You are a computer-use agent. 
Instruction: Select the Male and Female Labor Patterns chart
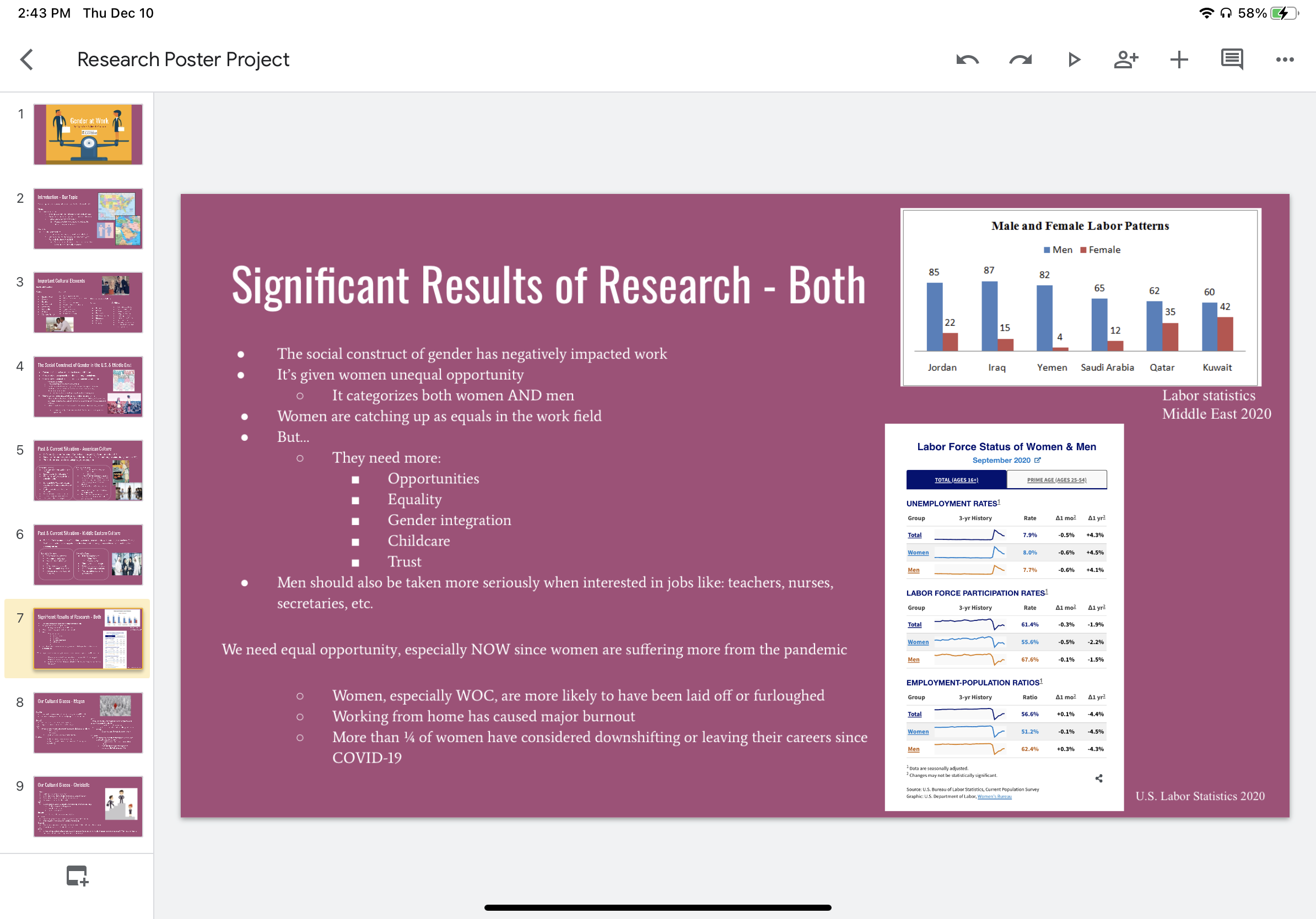(x=1081, y=298)
